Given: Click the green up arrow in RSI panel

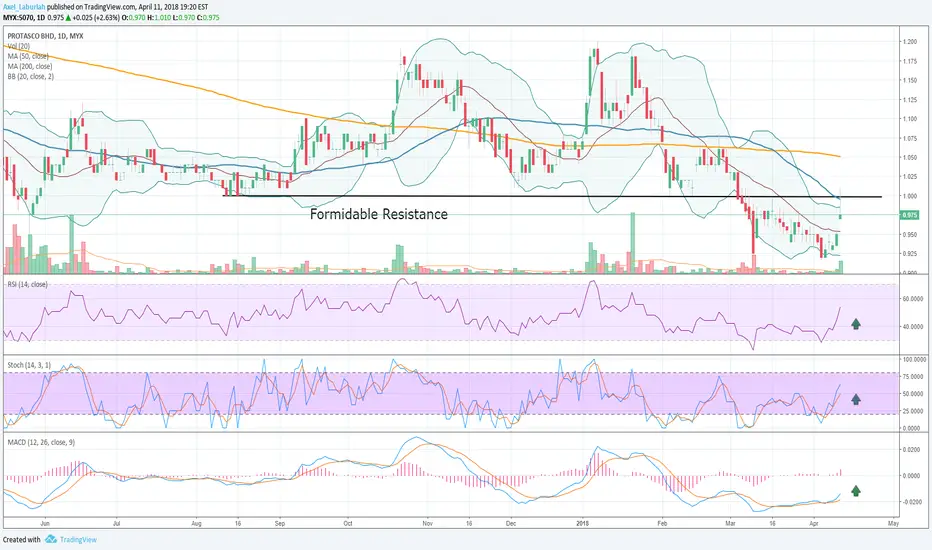Looking at the screenshot, I should pyautogui.click(x=855, y=323).
